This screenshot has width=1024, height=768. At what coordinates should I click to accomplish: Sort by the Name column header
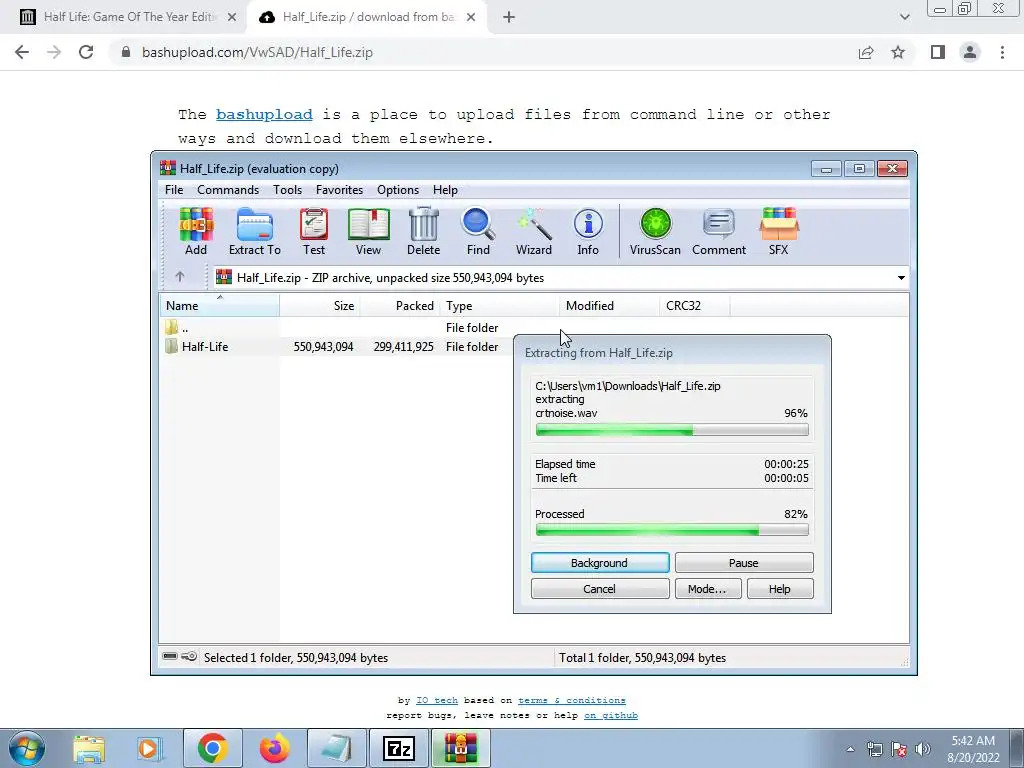pyautogui.click(x=219, y=305)
